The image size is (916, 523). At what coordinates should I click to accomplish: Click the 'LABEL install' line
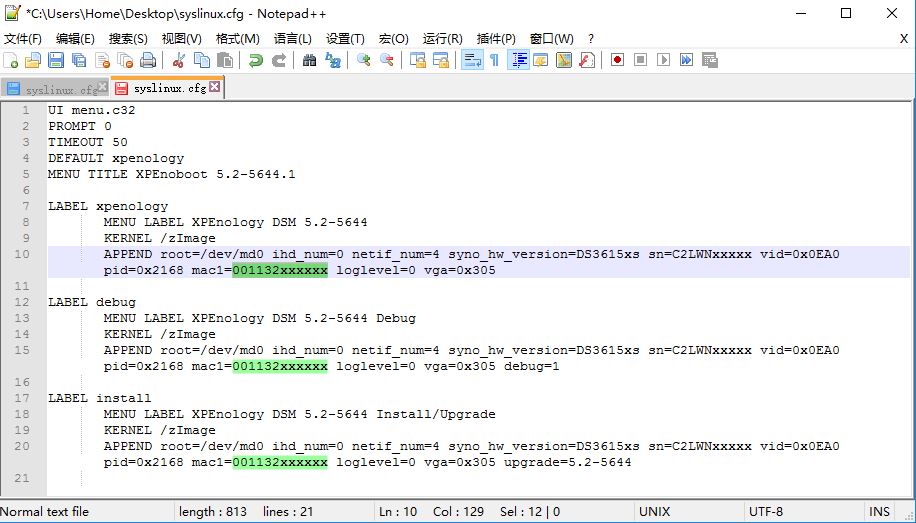99,398
